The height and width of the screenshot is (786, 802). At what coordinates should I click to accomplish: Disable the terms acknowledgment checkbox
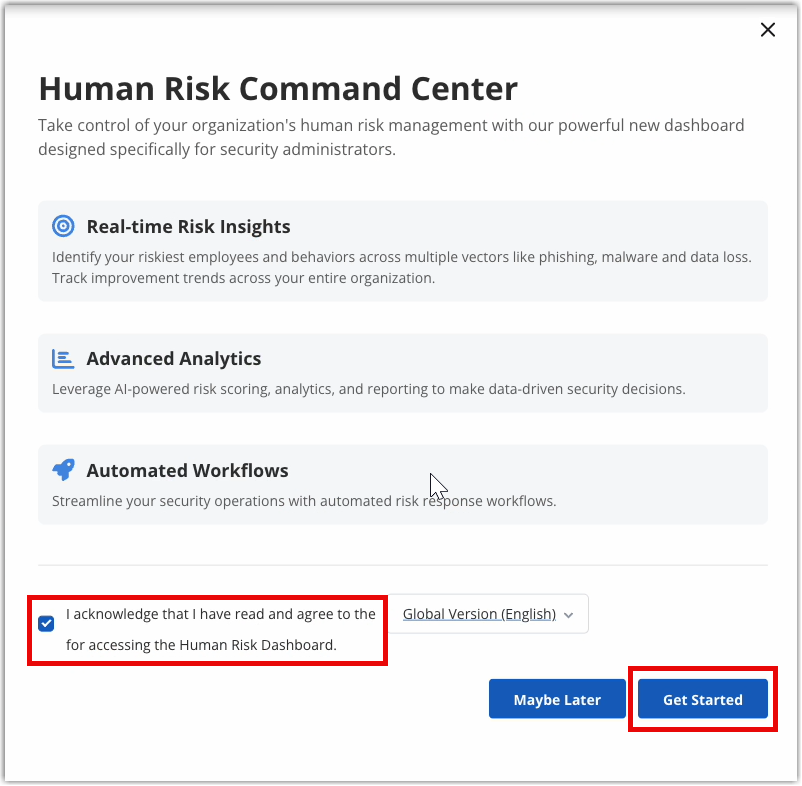click(46, 623)
